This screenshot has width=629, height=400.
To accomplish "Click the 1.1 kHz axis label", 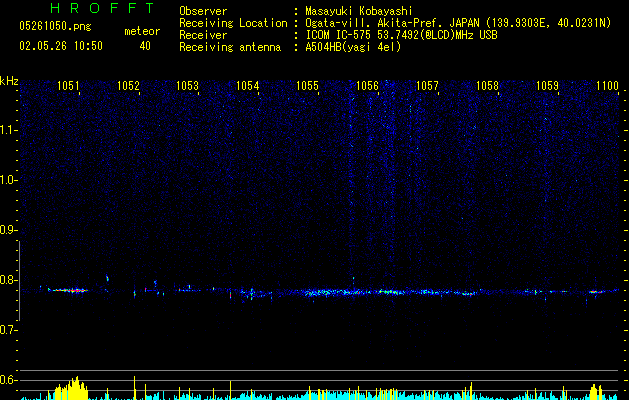I will (9, 130).
